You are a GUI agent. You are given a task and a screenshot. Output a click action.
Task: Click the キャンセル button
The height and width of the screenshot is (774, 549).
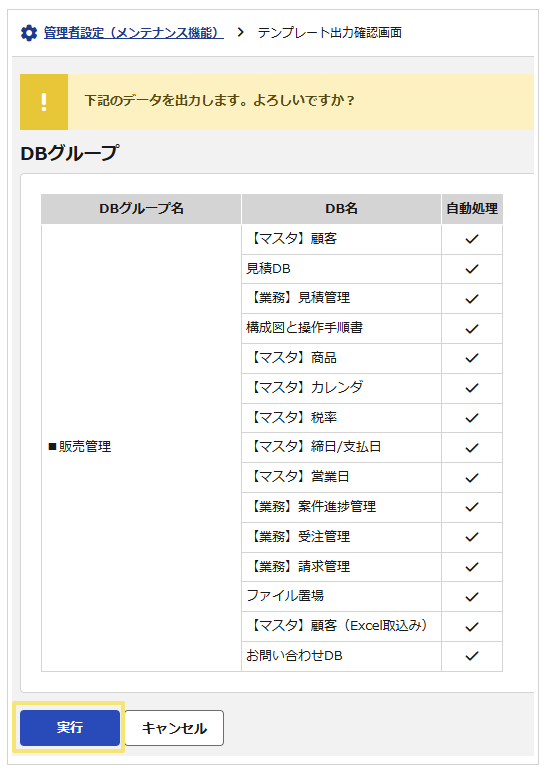pos(174,728)
